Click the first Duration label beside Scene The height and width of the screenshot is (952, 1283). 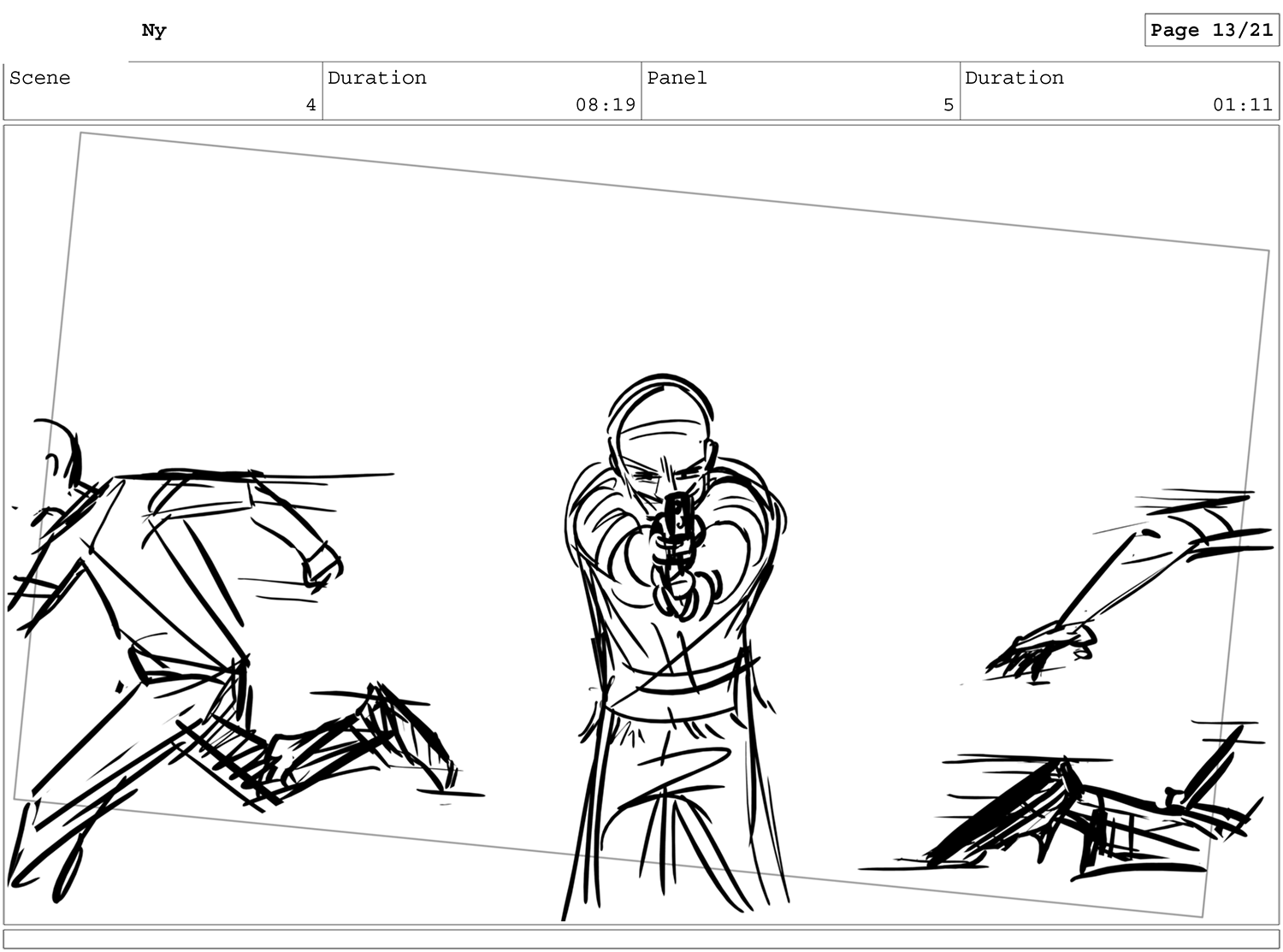coord(377,78)
